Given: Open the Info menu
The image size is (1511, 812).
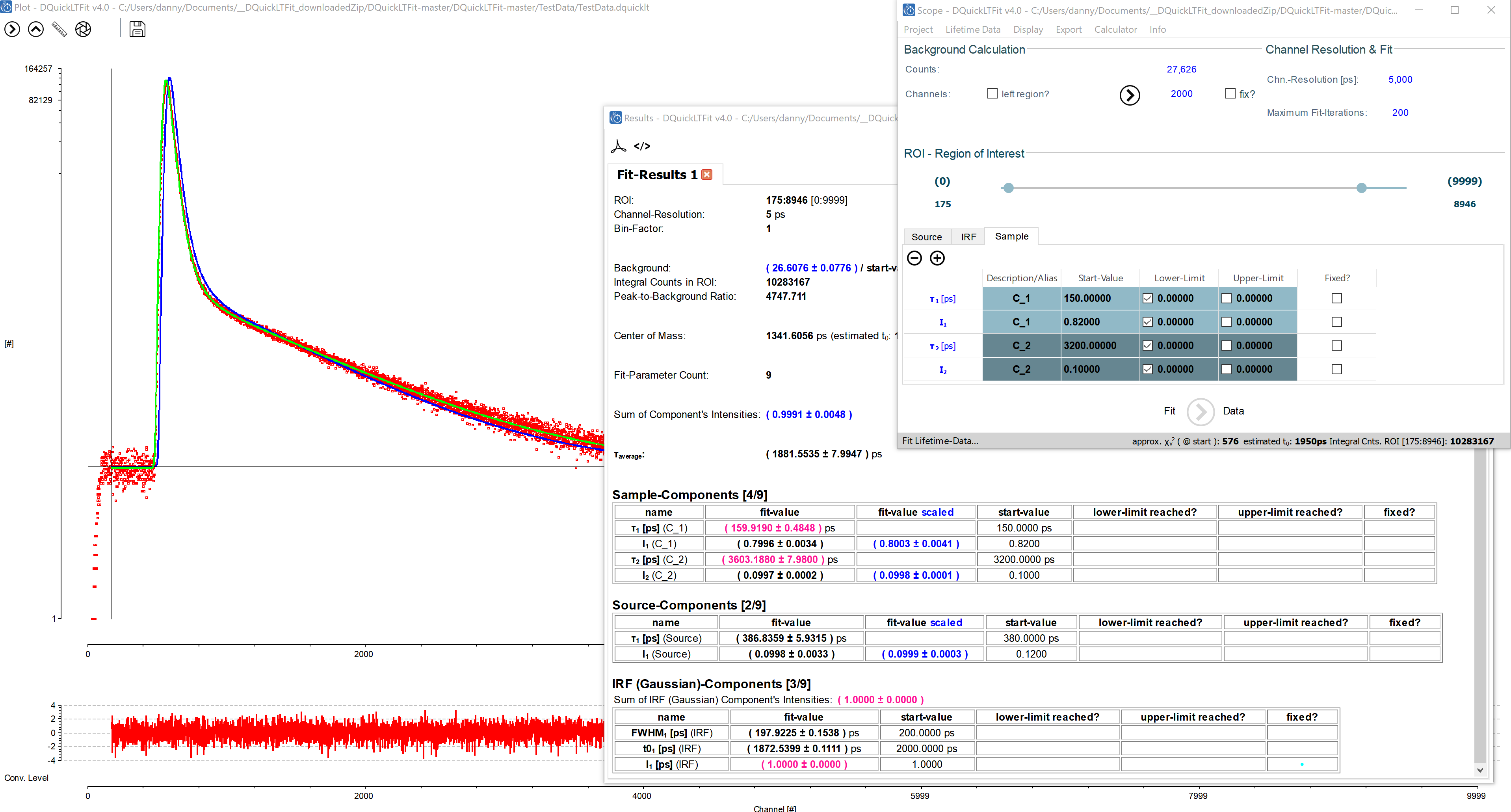Looking at the screenshot, I should pos(1157,29).
